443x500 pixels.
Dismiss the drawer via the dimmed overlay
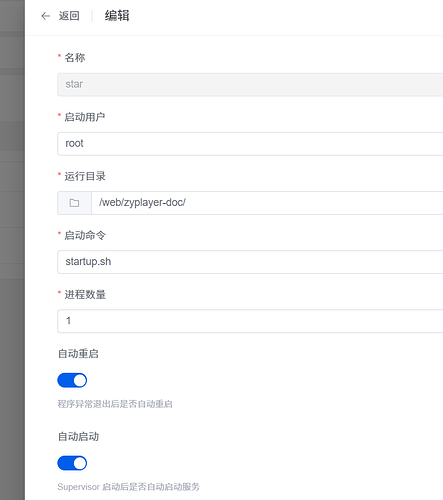point(12,250)
